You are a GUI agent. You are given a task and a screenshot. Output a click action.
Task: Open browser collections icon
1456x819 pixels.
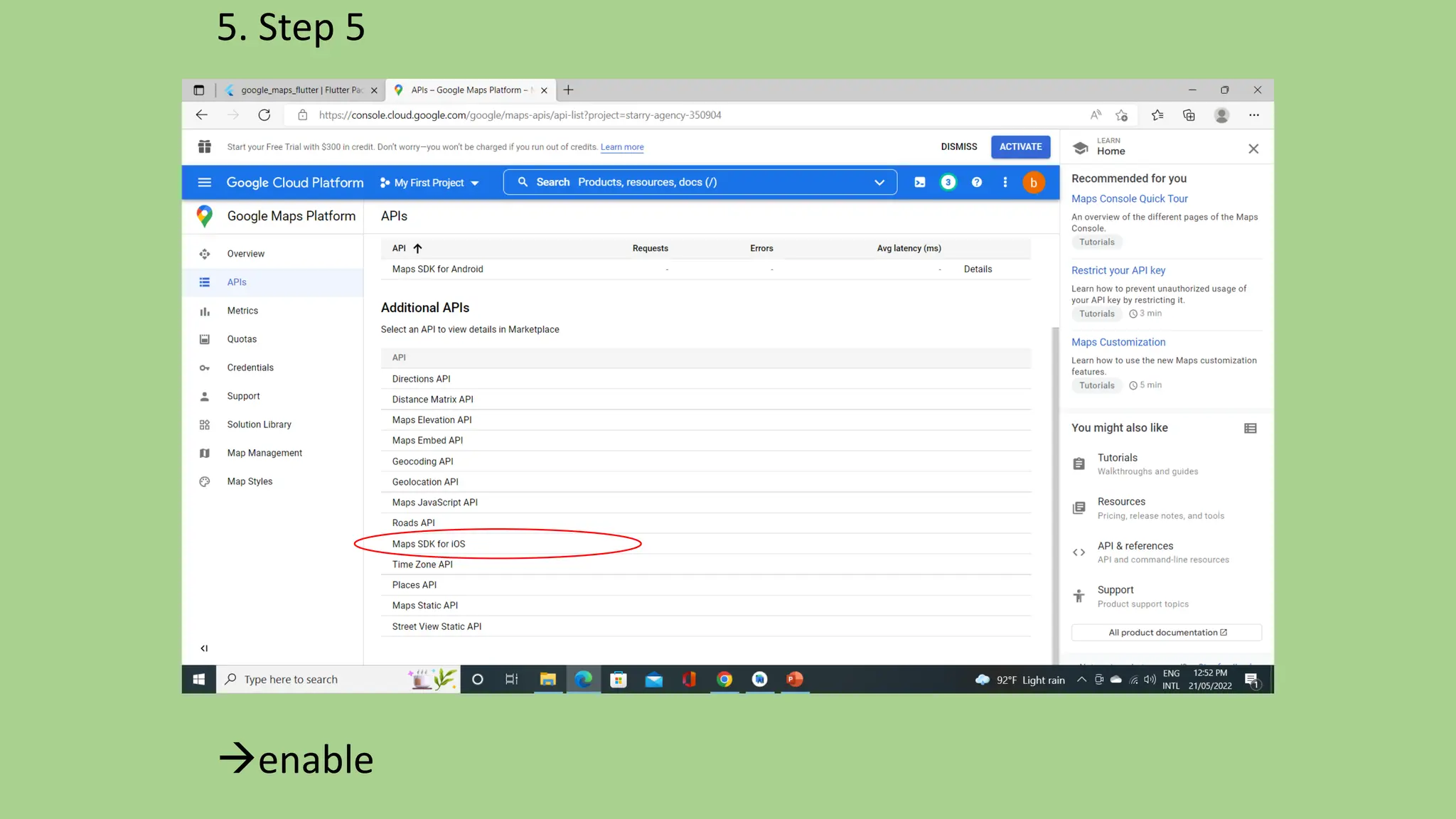point(1189,115)
